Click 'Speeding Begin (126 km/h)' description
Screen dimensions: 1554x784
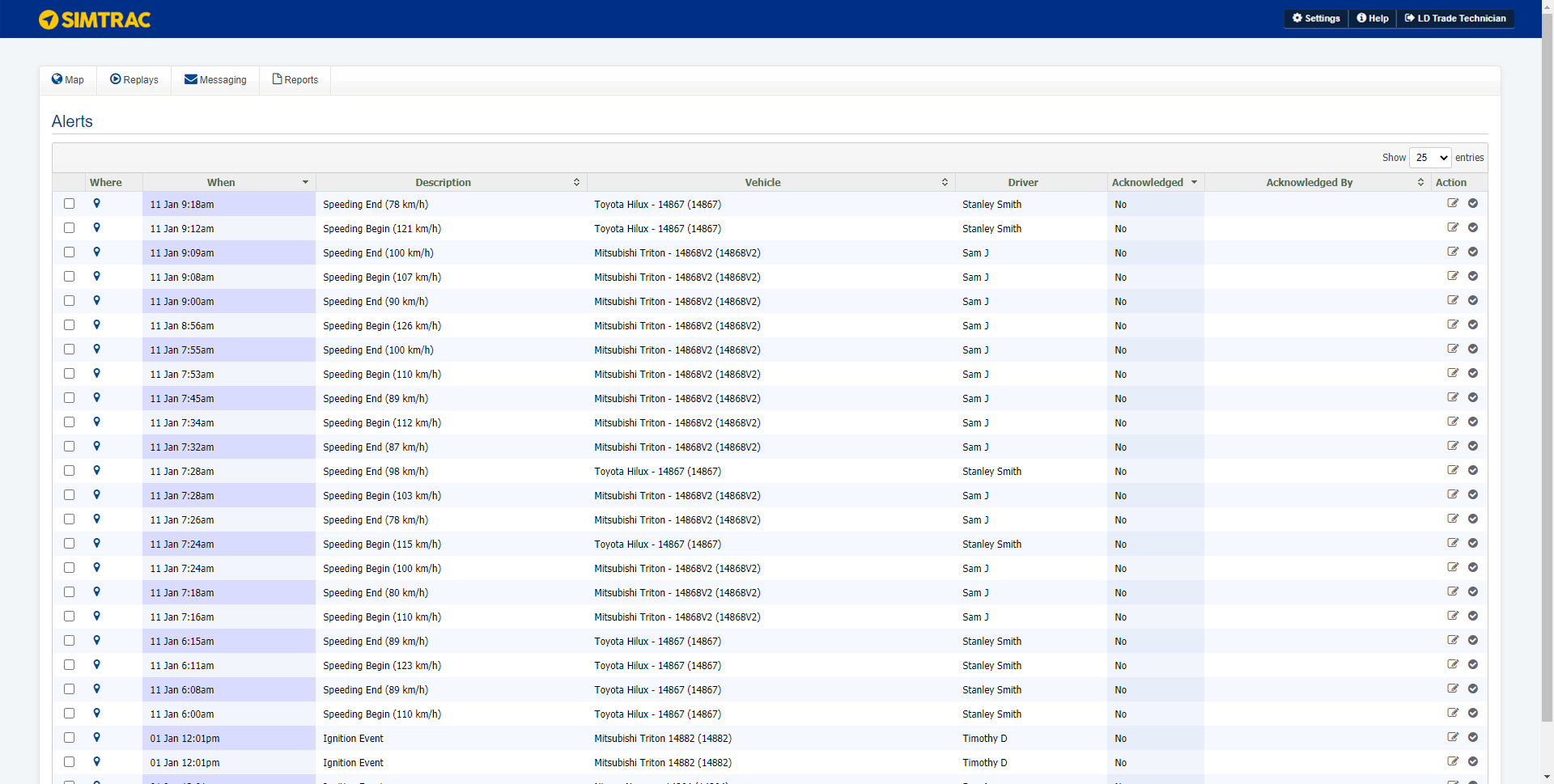[x=382, y=326]
